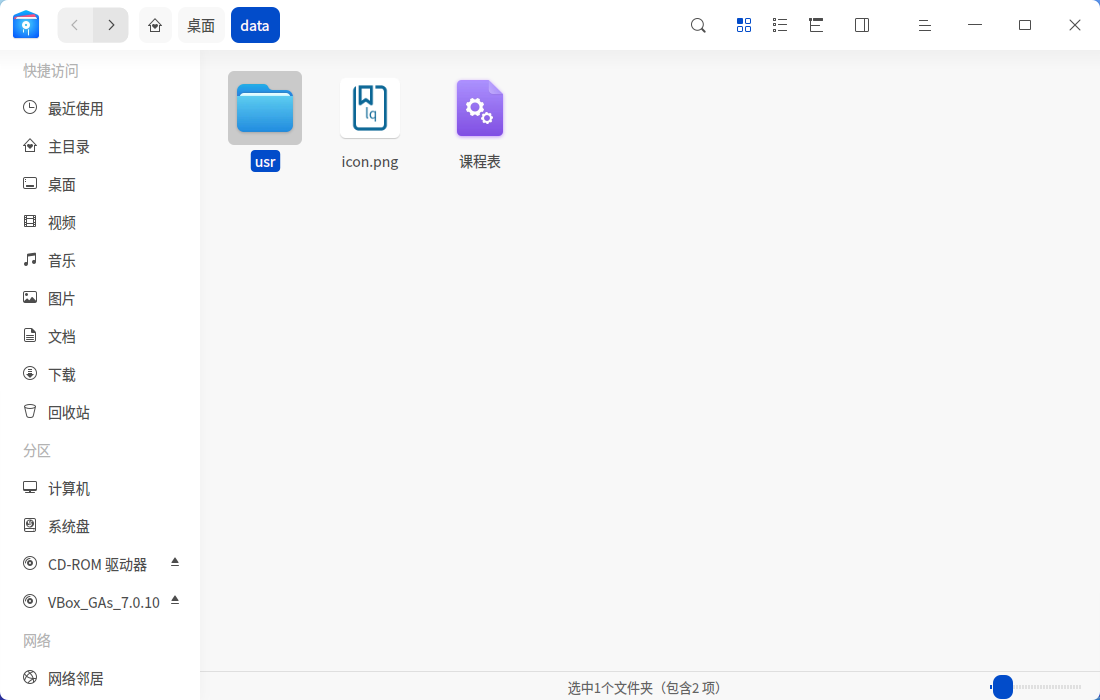Open search with the magnifier icon
This screenshot has width=1100, height=700.
click(698, 25)
